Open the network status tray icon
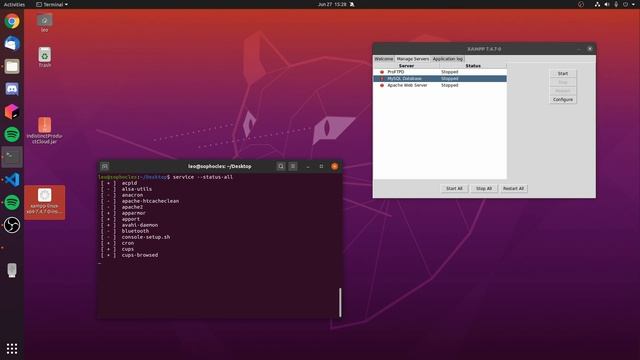The width and height of the screenshot is (640, 360). 597,4
